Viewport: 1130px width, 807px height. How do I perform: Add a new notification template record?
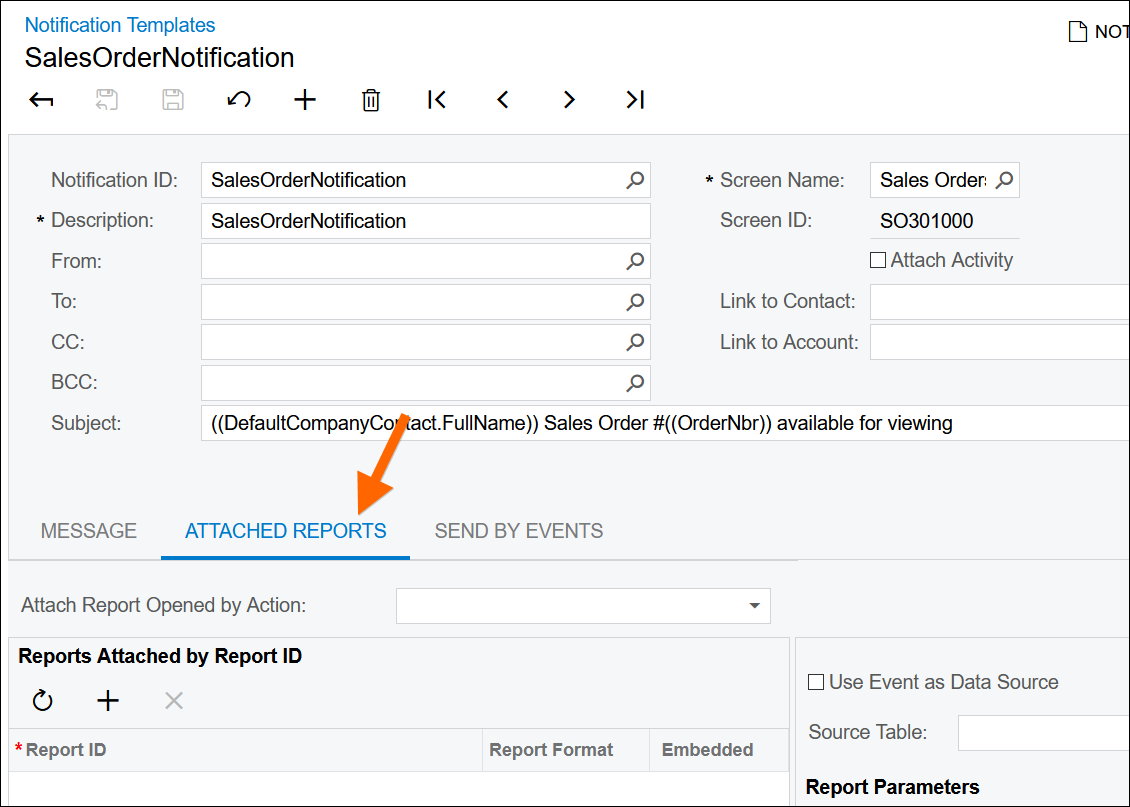[304, 100]
